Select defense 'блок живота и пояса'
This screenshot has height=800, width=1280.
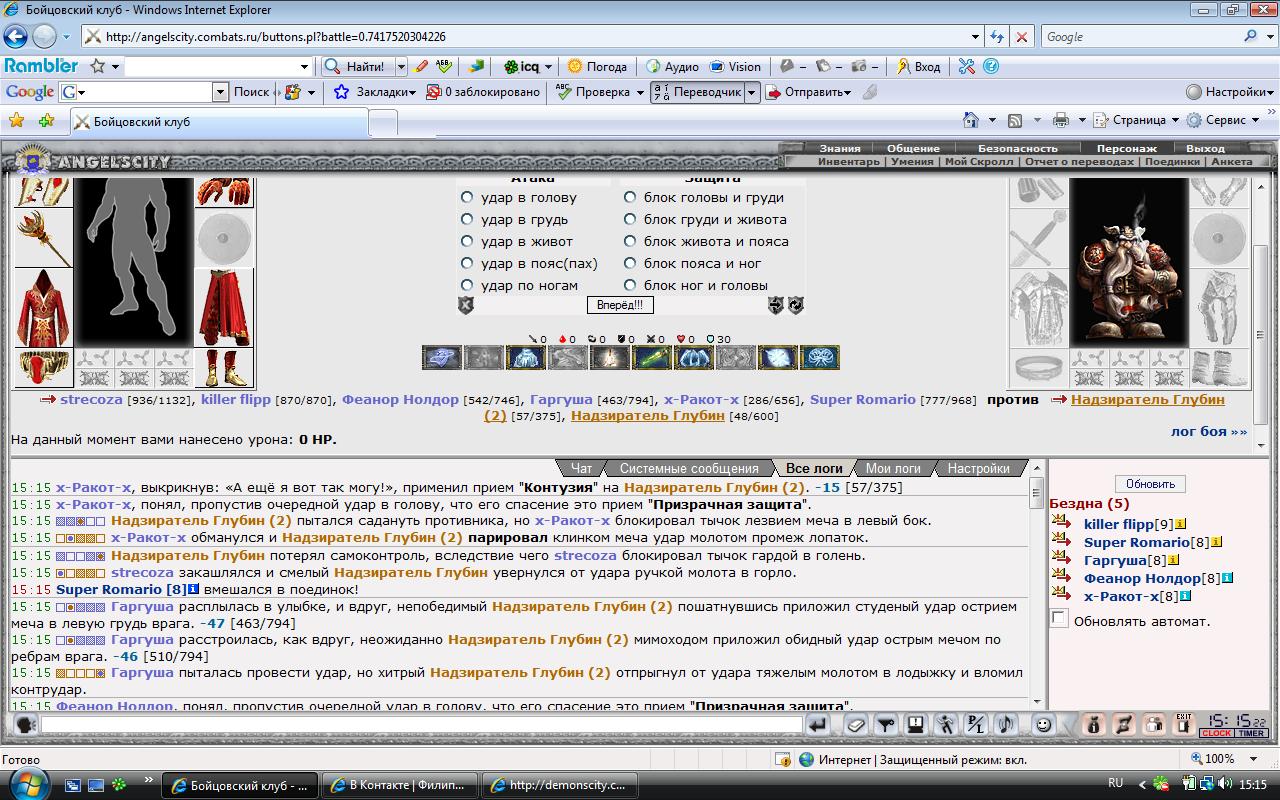pos(630,241)
